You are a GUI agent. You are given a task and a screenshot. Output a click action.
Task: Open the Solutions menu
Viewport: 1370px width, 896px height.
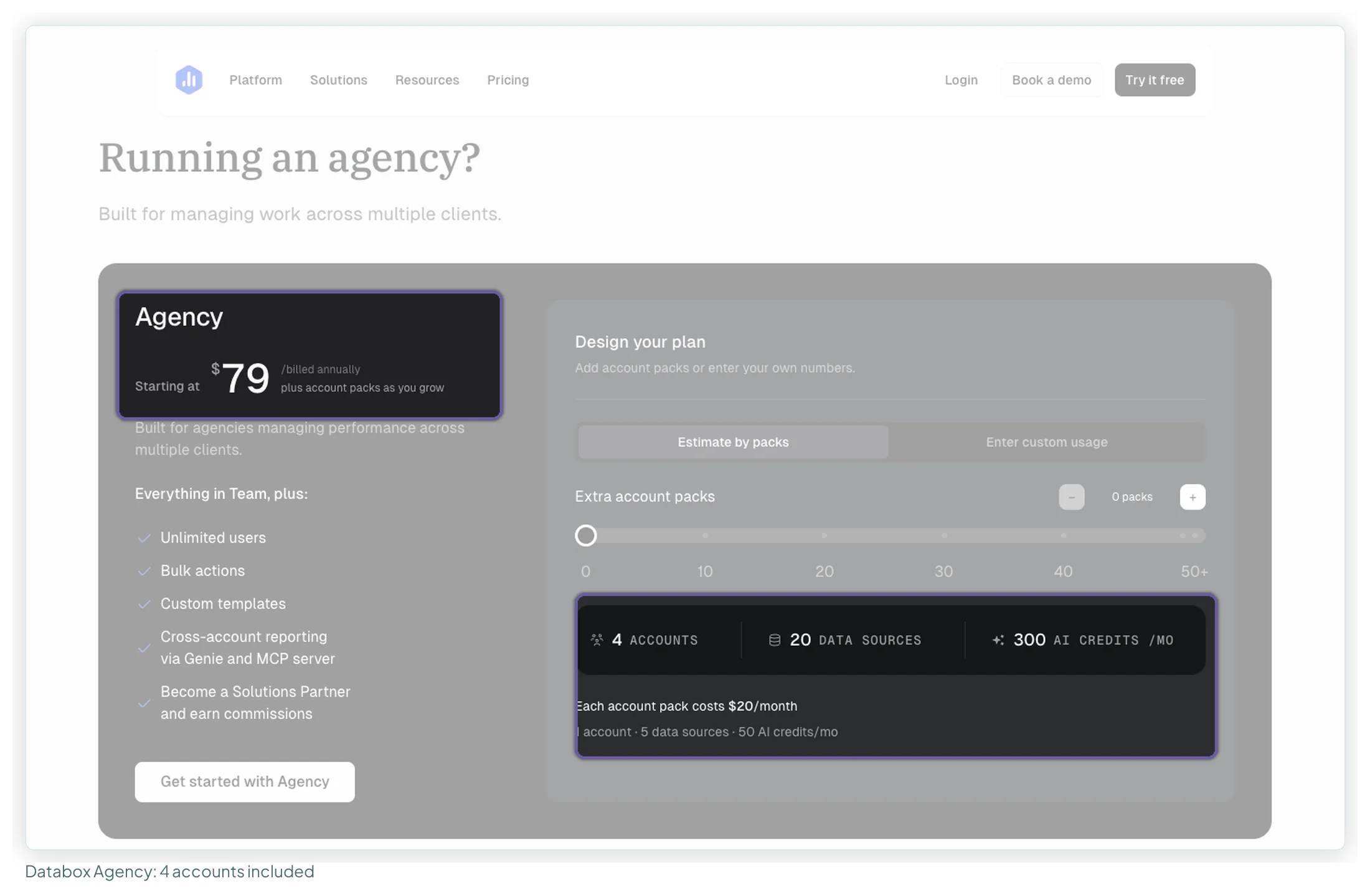click(339, 80)
